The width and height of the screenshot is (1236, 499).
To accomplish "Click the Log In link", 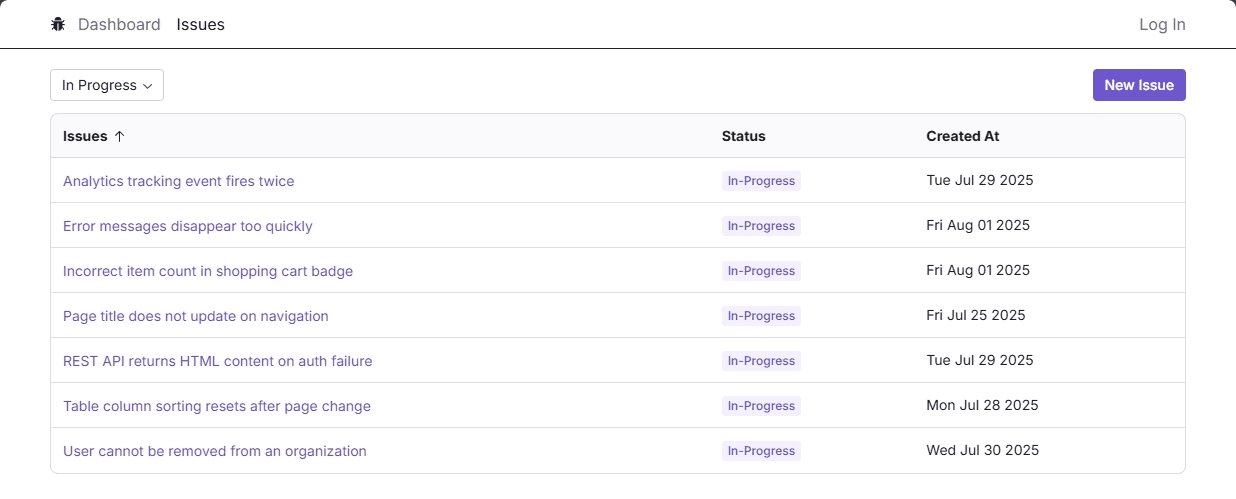I will click(1162, 24).
